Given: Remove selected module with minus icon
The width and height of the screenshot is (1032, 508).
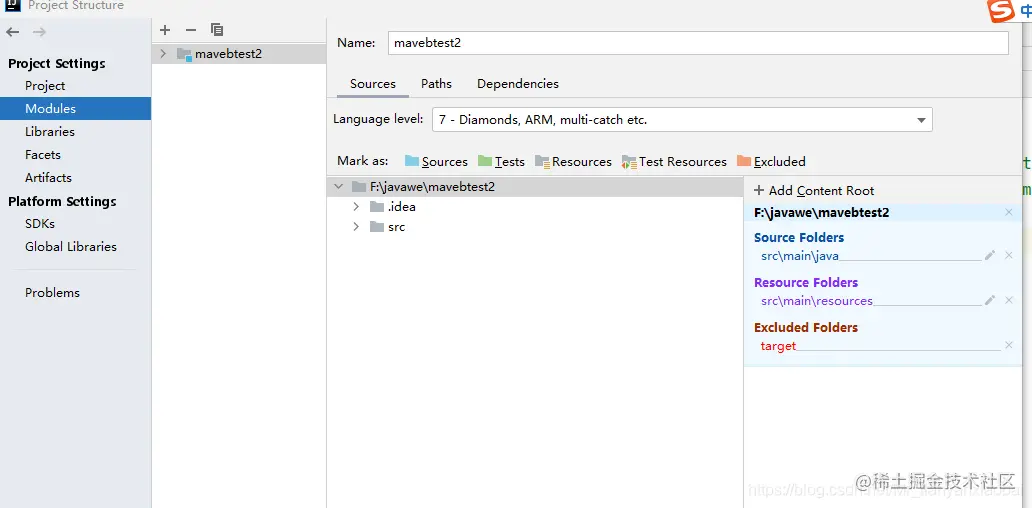Looking at the screenshot, I should 191,30.
